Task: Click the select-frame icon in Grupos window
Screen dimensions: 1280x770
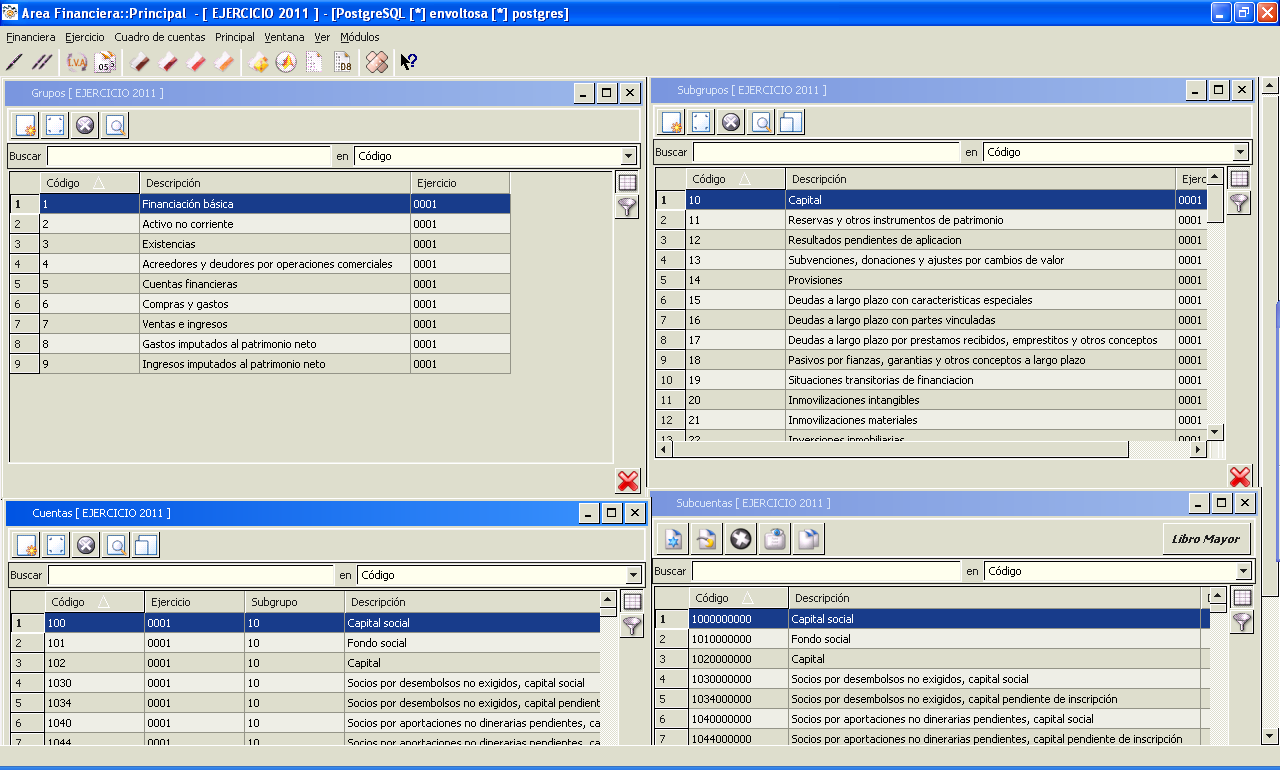Action: [x=55, y=125]
